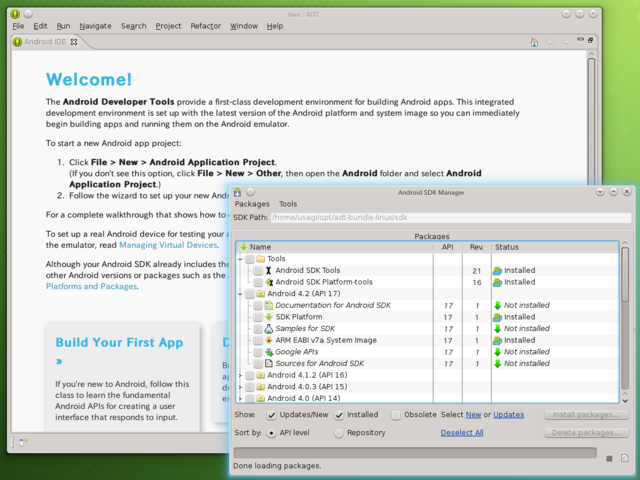Open the Tools menu in SDK Manager

(x=288, y=204)
